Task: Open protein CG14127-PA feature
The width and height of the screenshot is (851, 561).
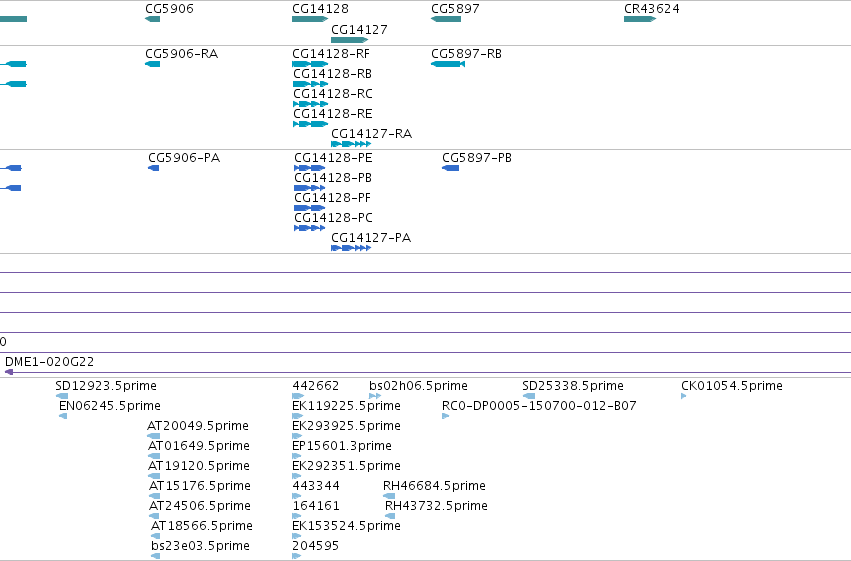Action: point(371,238)
